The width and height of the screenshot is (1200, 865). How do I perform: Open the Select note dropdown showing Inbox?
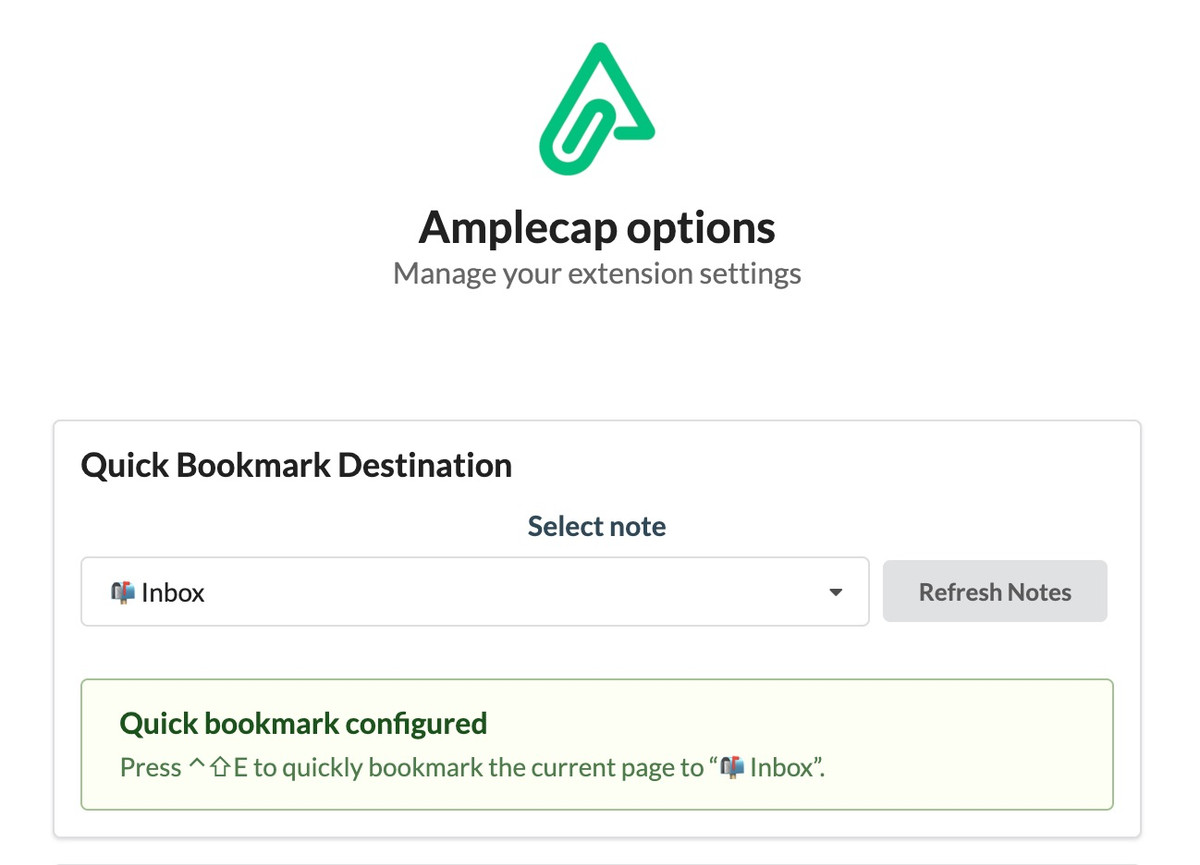click(x=474, y=592)
